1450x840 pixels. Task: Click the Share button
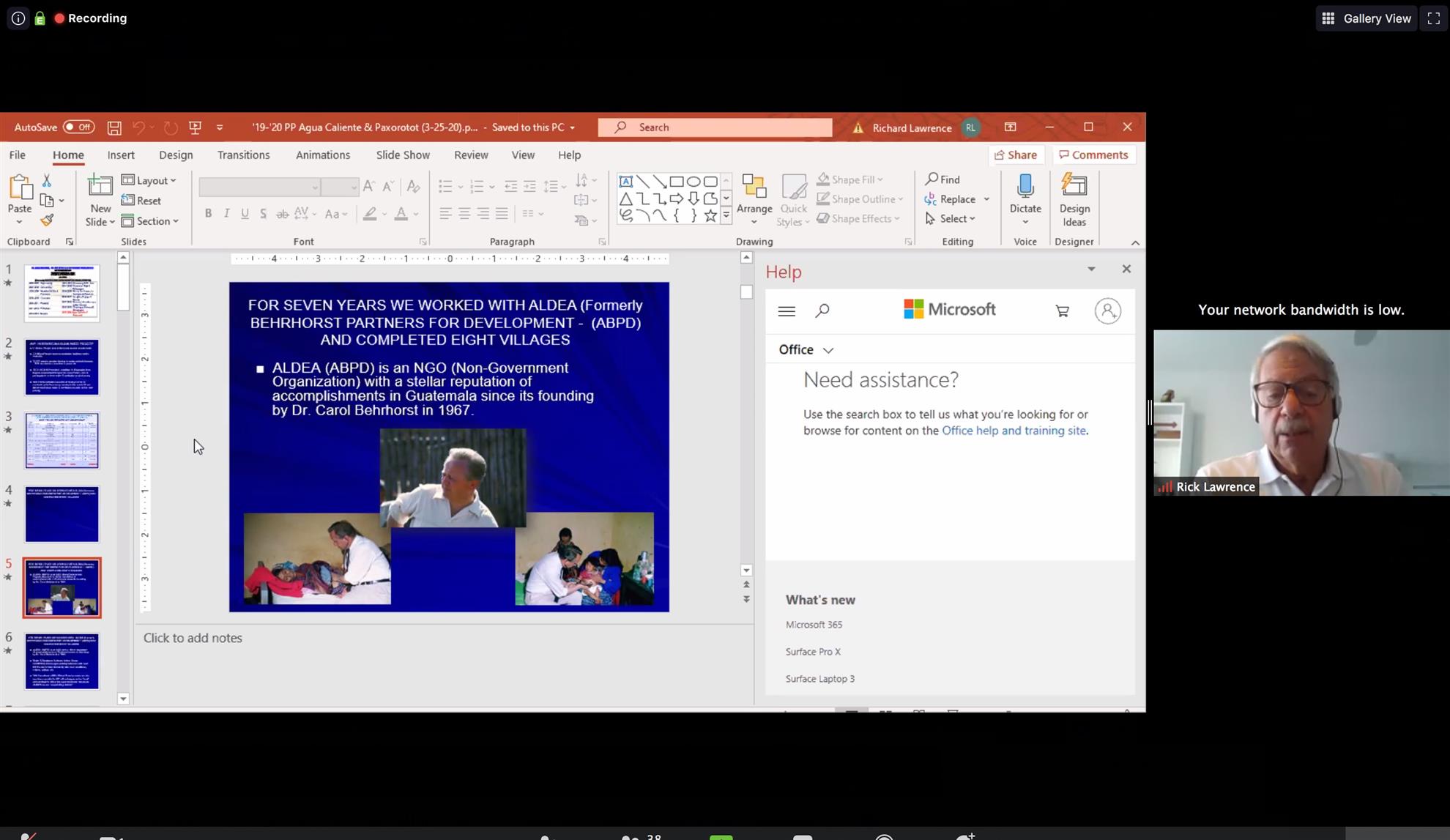1016,155
